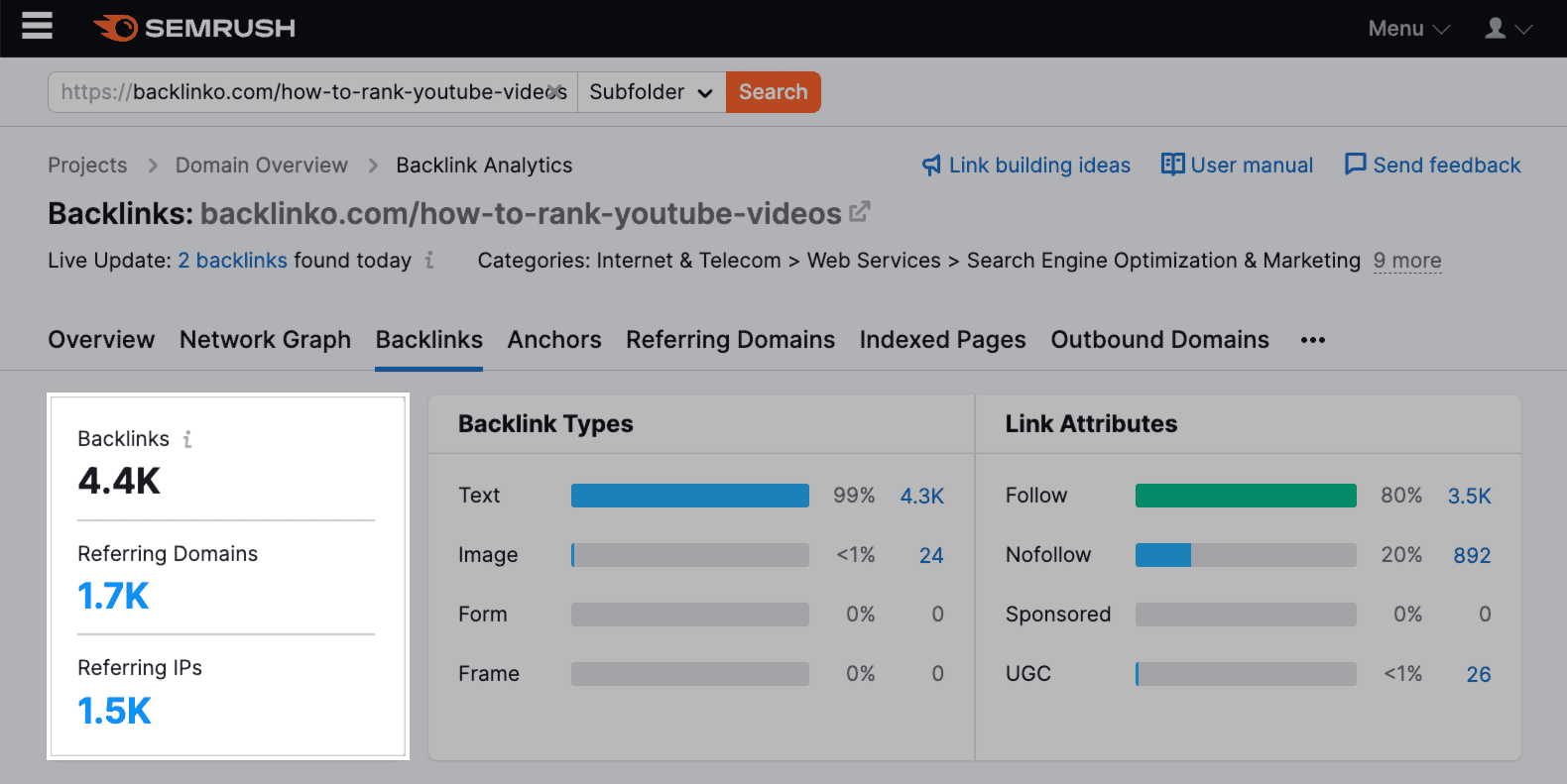Open the 26 UGC links count
The image size is (1567, 784).
1479,674
